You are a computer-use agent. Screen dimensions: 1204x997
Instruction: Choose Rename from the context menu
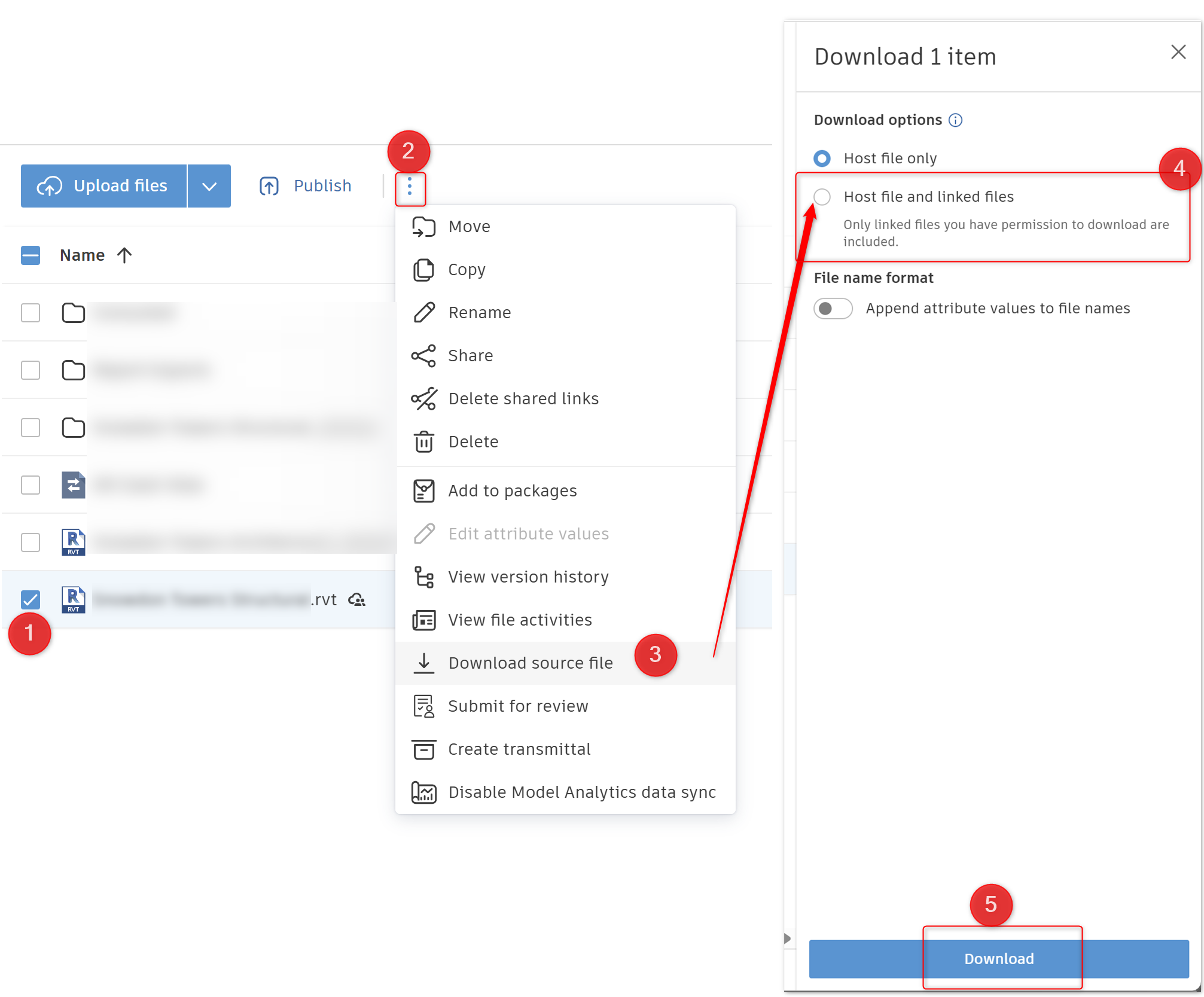point(565,313)
